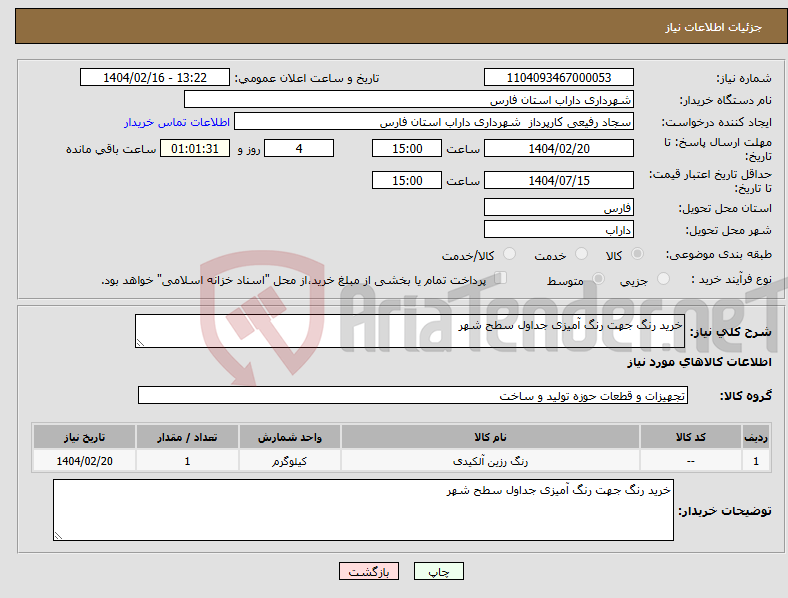788x598 pixels.
Task: Click the announcement date 1404/02/16 - 13:22 field
Action: pyautogui.click(x=155, y=77)
